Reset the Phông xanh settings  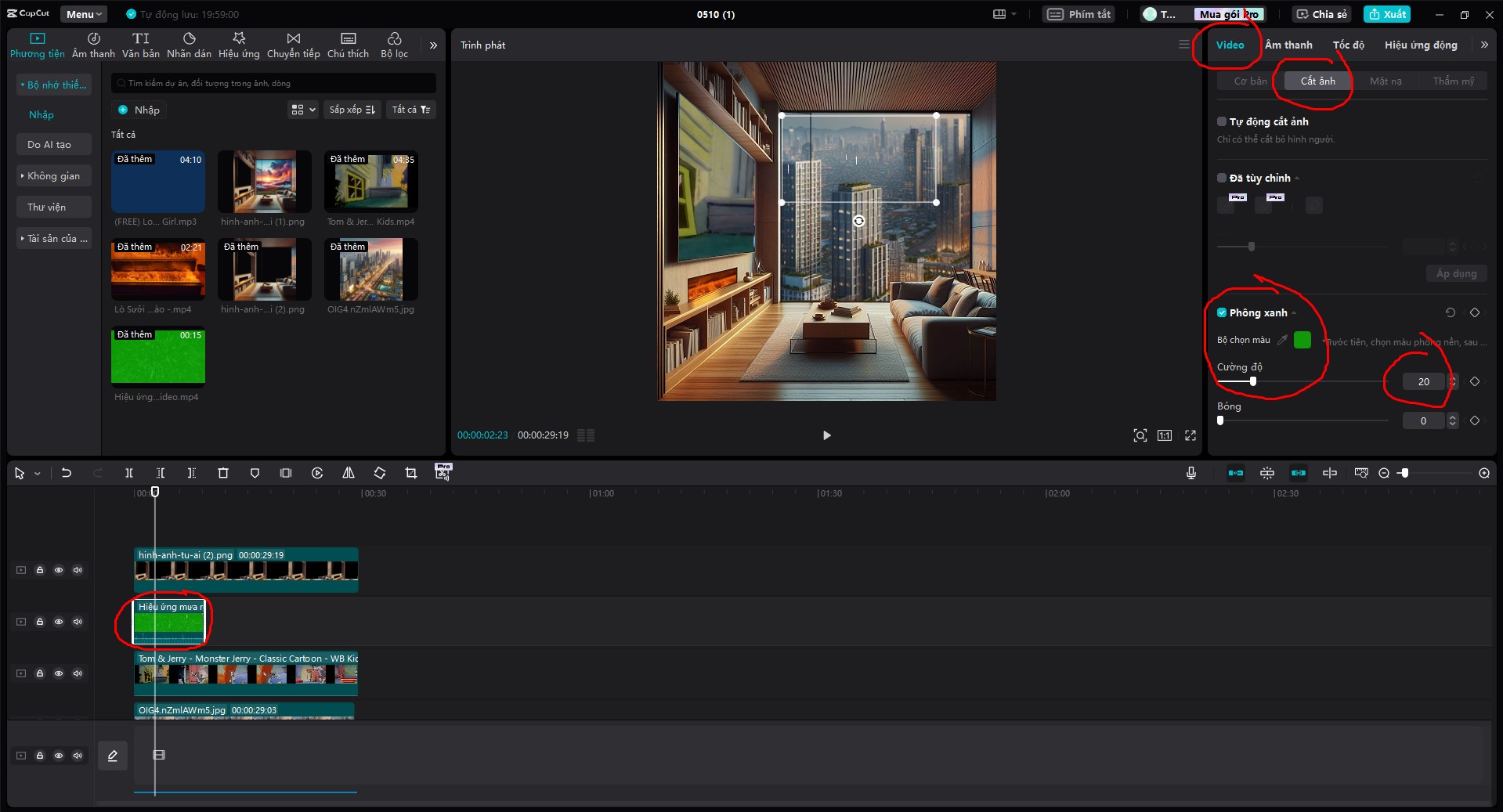(1451, 312)
